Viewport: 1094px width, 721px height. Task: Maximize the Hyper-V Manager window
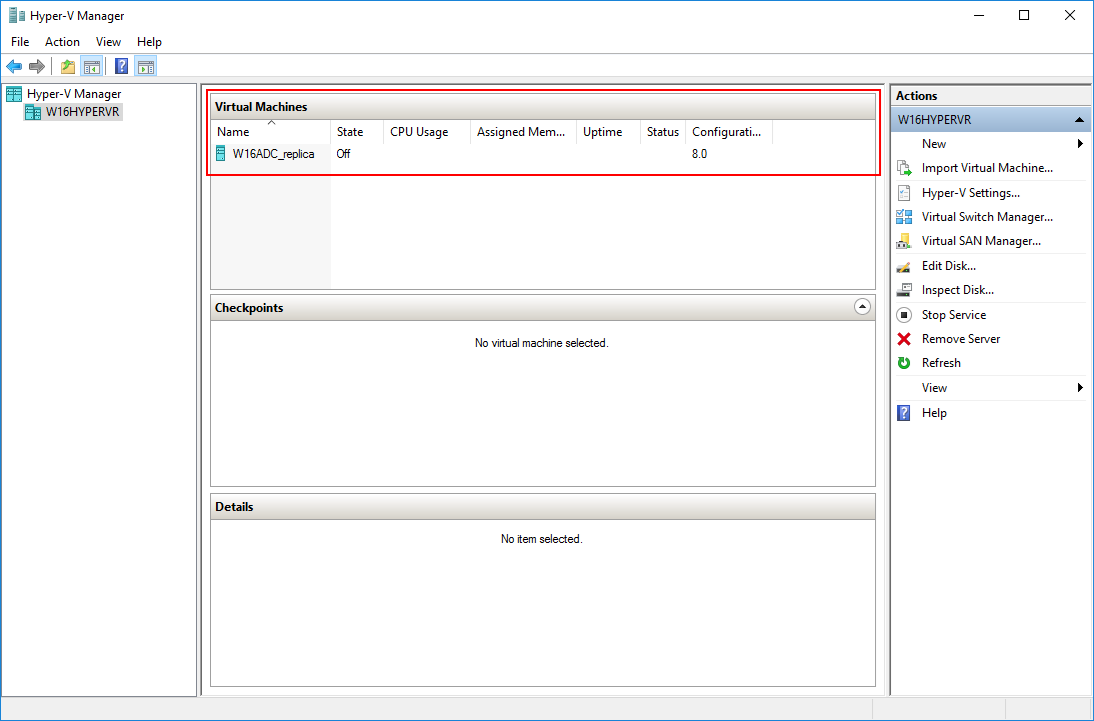1024,15
